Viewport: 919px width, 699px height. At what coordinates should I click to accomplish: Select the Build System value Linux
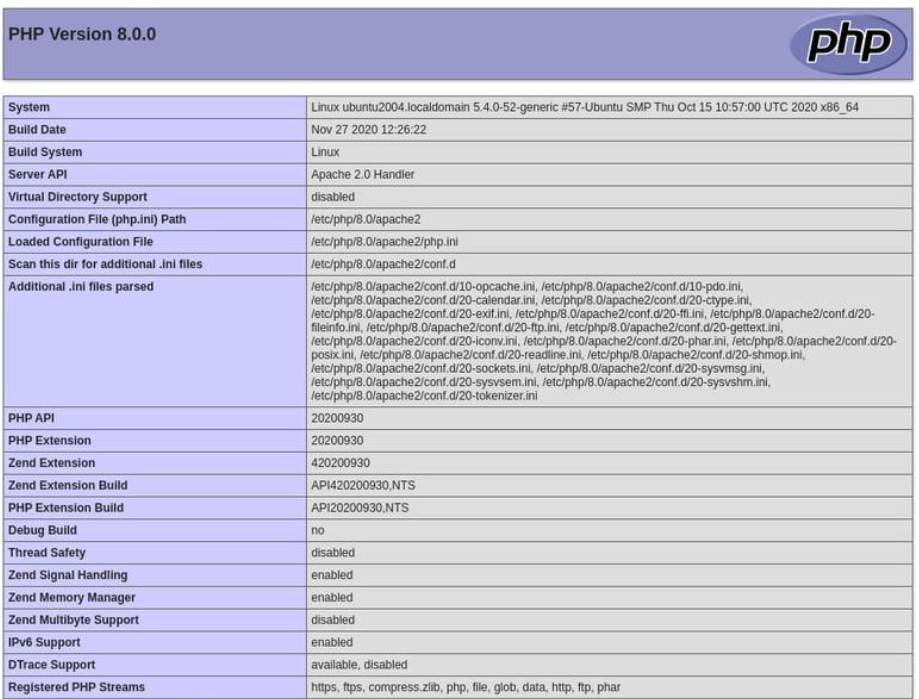coord(325,152)
